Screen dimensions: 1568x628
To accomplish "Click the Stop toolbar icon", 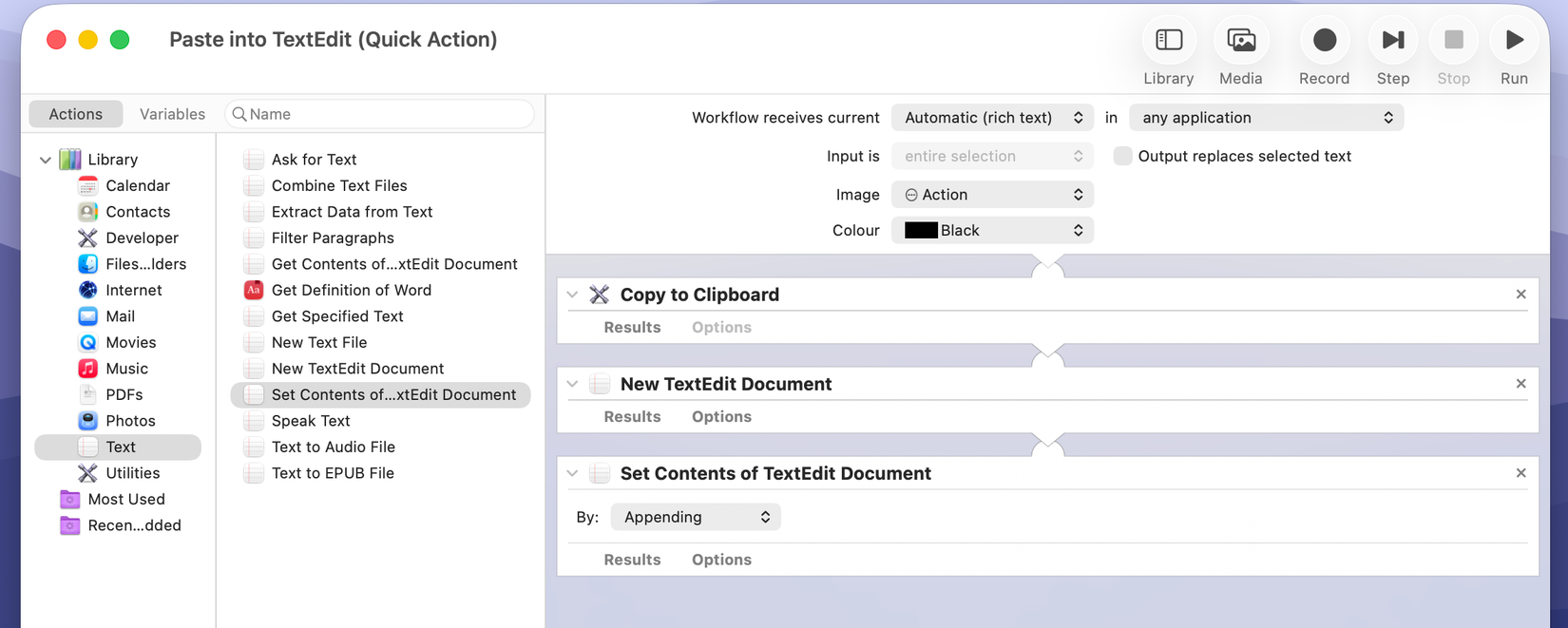I will click(1453, 40).
